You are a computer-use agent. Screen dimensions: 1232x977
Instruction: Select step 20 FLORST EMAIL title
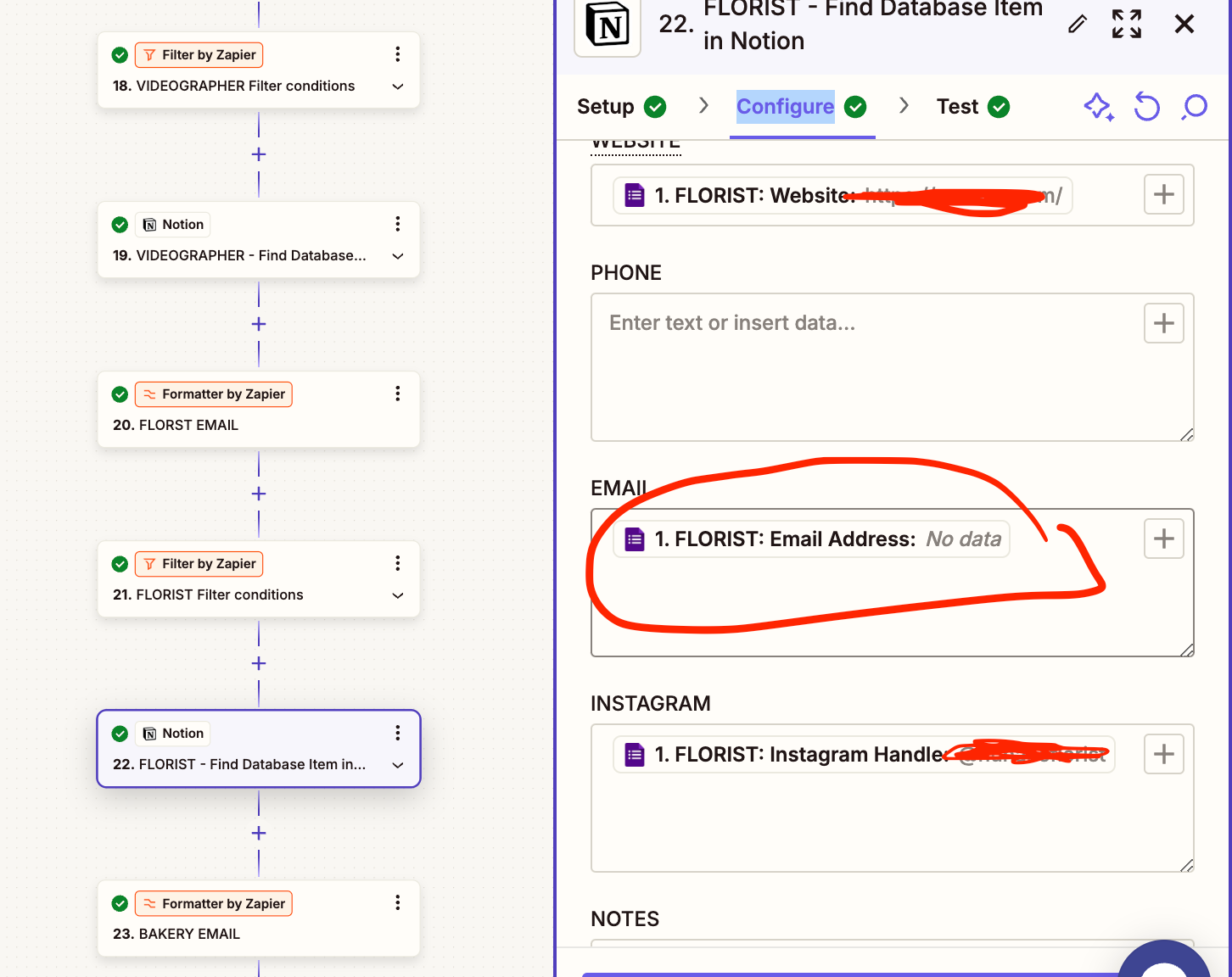(x=176, y=425)
